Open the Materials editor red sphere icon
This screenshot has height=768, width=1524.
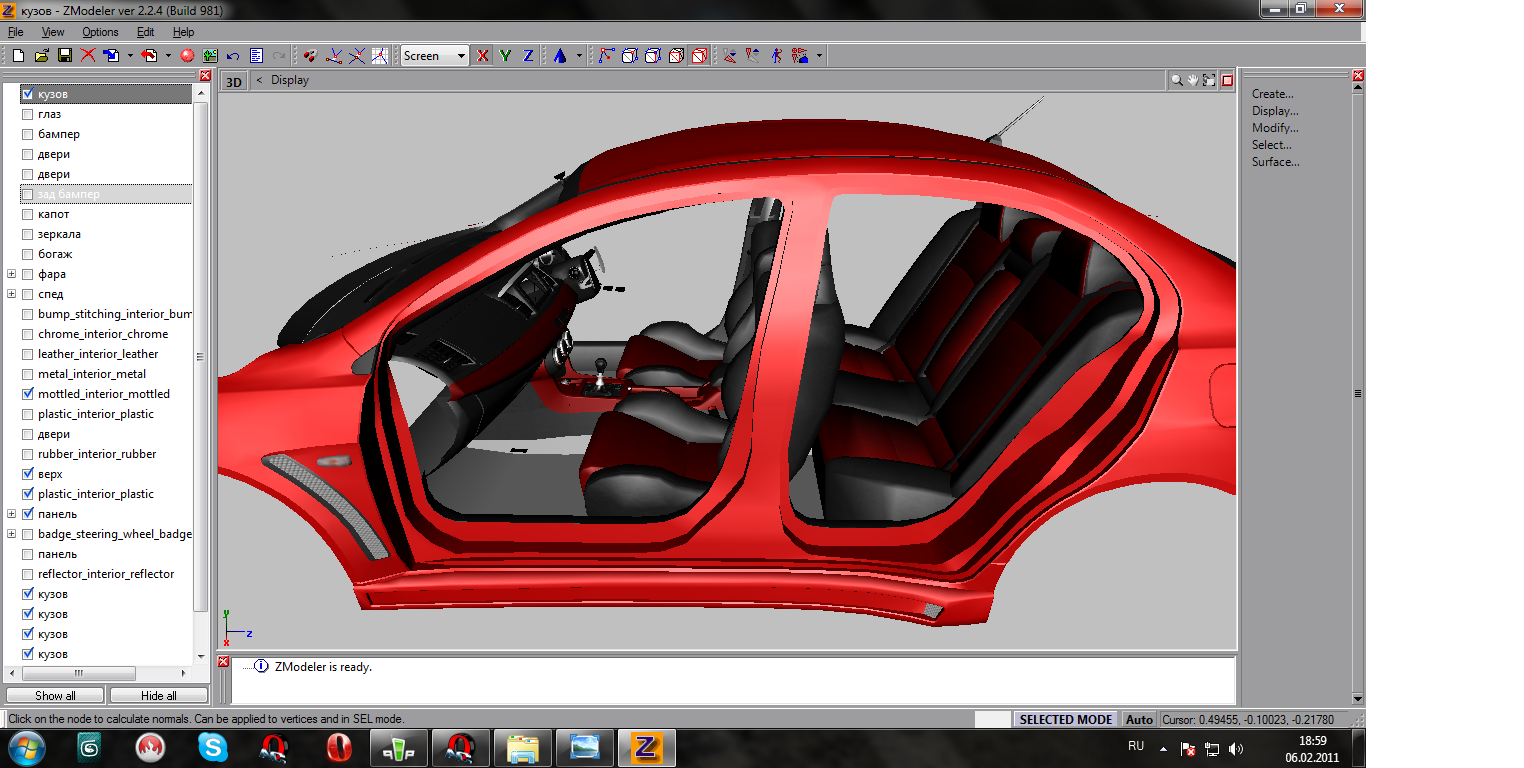(187, 56)
